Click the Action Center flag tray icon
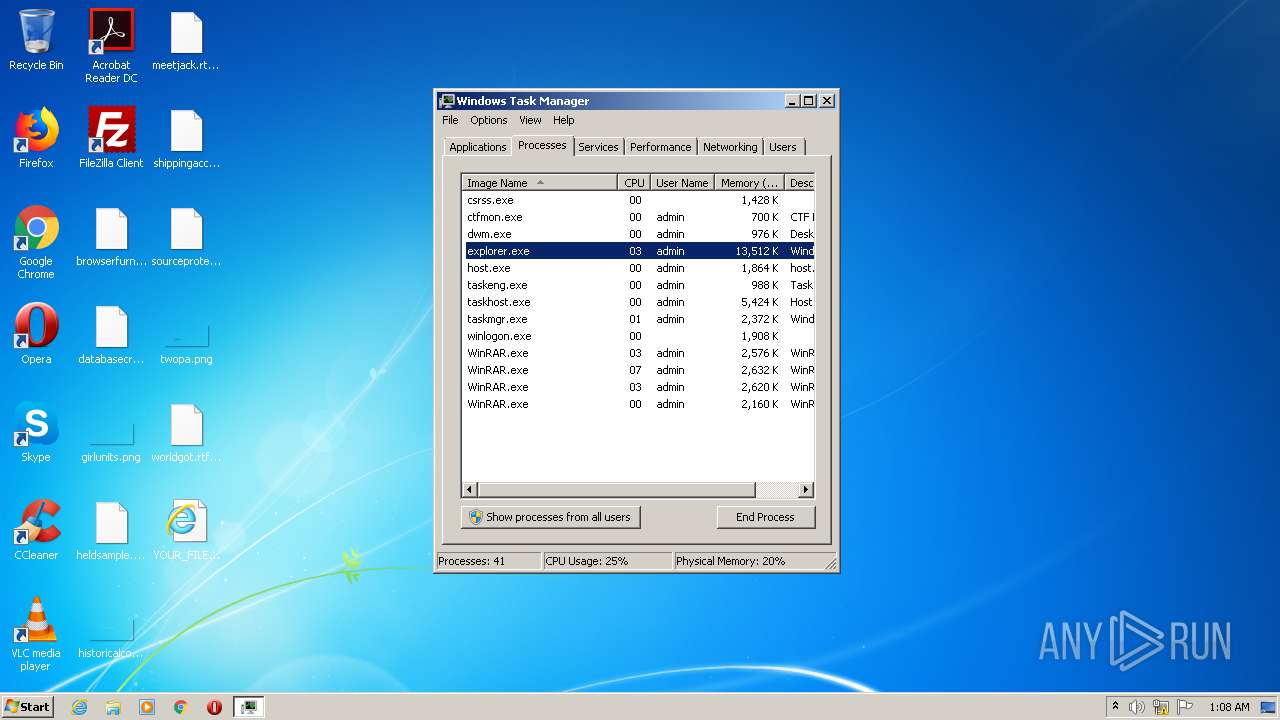This screenshot has height=720, width=1280. (1185, 707)
